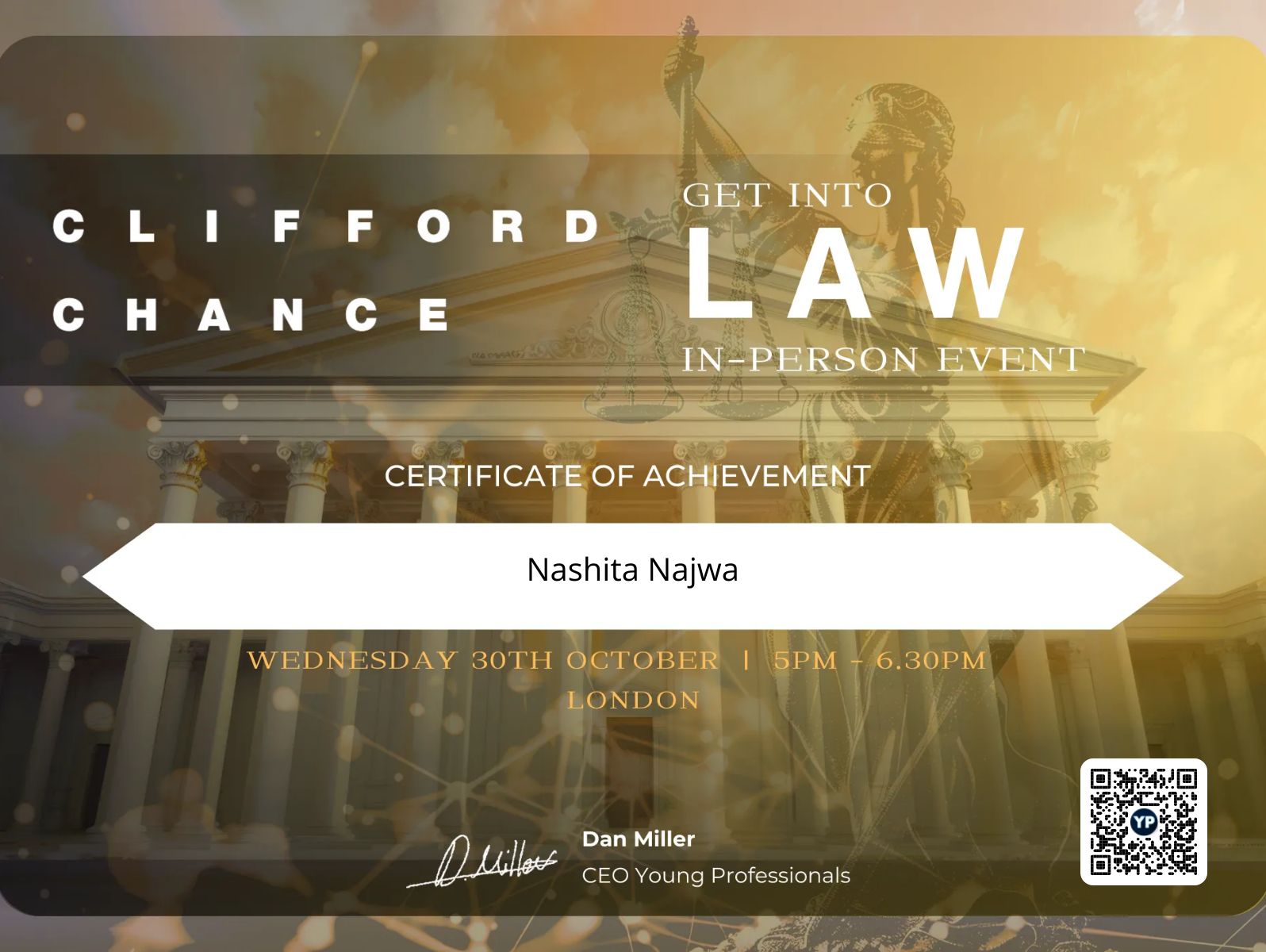Click the large "LAW" title
This screenshot has height=952, width=1266.
click(854, 273)
